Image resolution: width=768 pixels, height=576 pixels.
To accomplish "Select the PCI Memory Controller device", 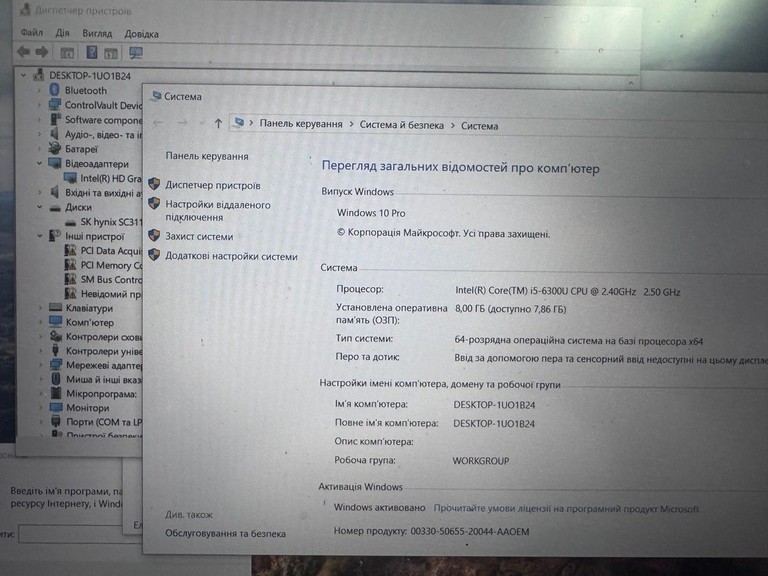I will (111, 265).
